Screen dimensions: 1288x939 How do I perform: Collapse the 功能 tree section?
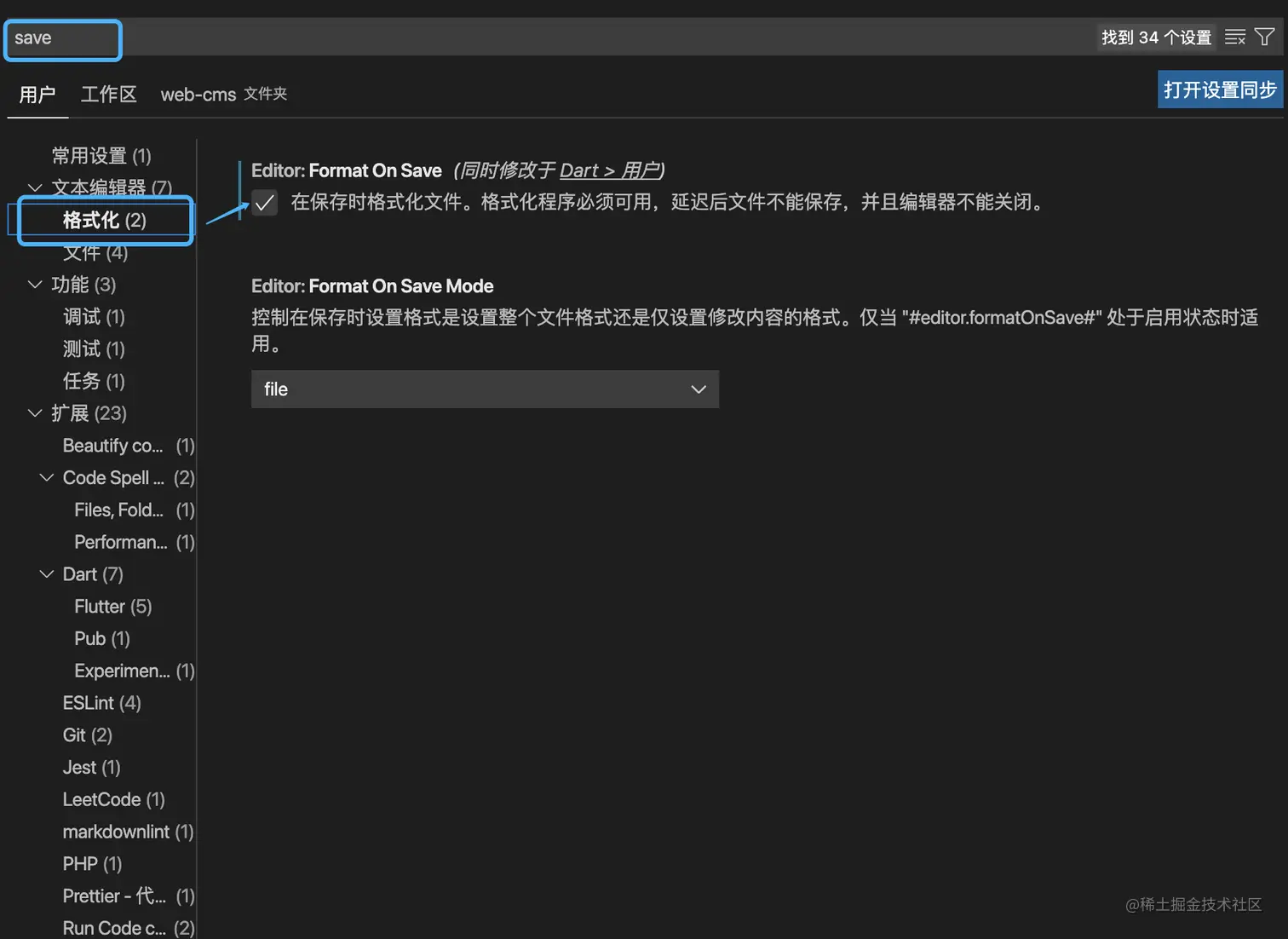click(x=35, y=285)
